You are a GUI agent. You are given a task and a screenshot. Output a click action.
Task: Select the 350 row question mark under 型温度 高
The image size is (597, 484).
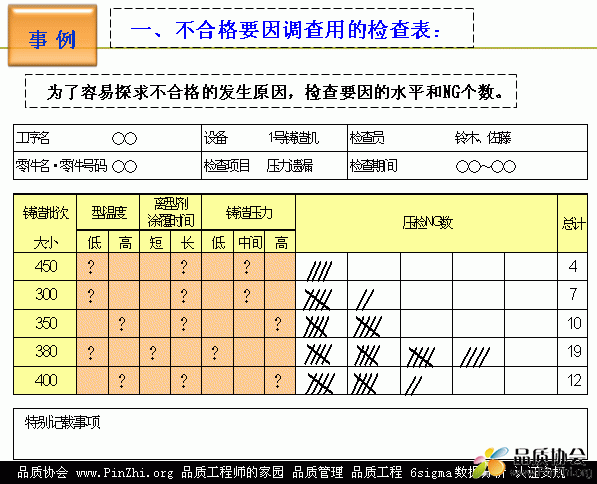pos(122,324)
